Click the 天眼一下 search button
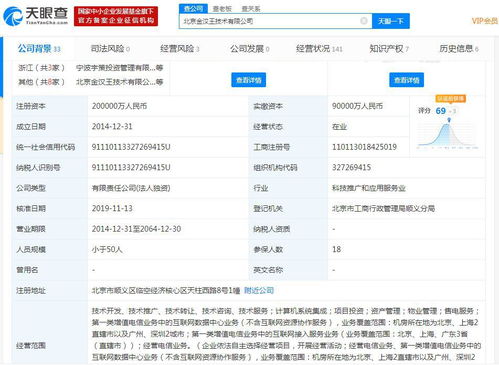 pos(391,21)
